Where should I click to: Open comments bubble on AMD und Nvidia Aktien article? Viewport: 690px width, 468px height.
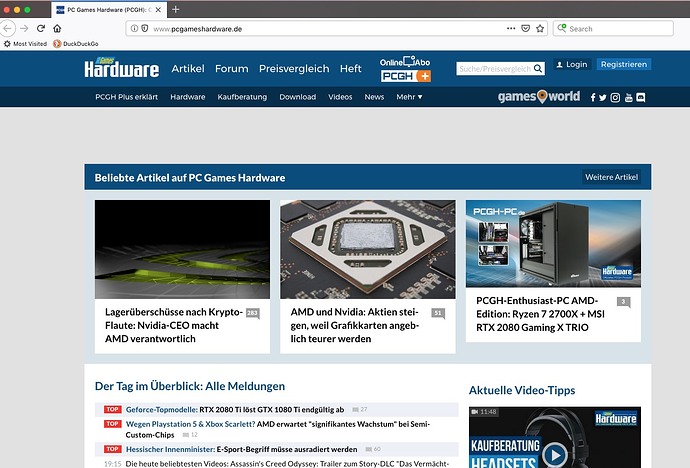pos(438,313)
